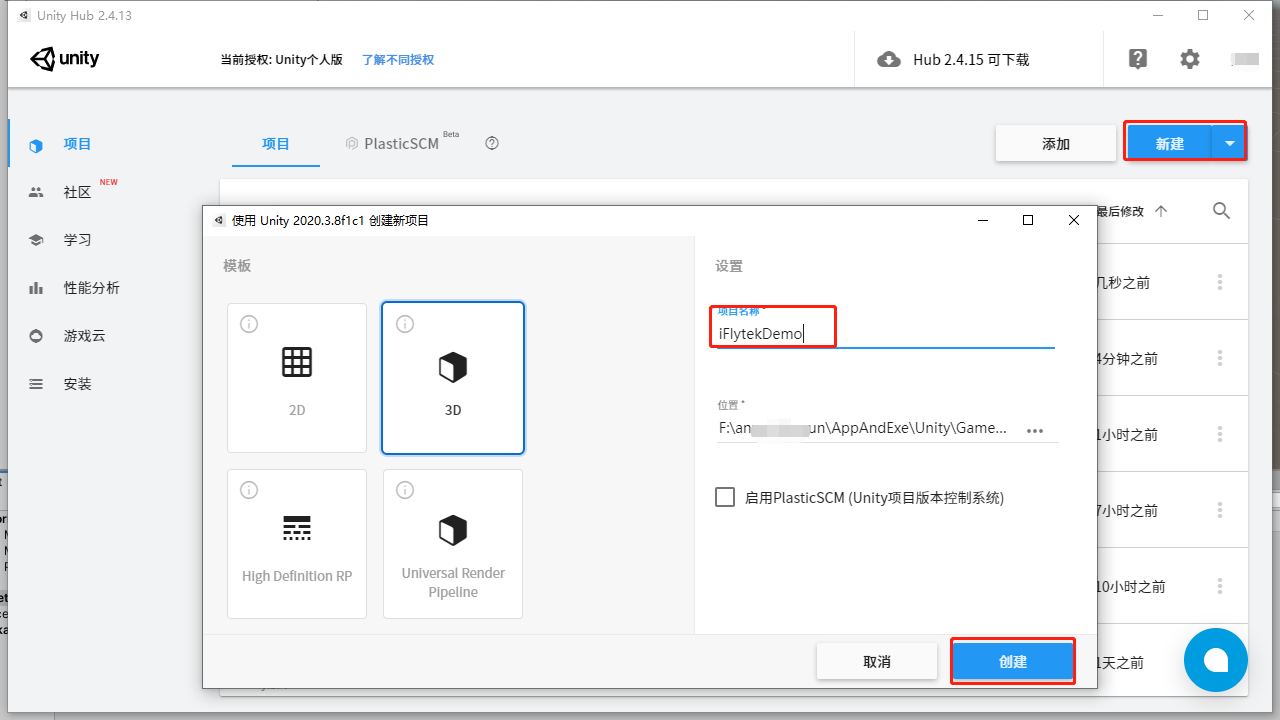Image resolution: width=1280 pixels, height=720 pixels.
Task: Switch to the PlasticSCM tab
Action: click(x=401, y=144)
